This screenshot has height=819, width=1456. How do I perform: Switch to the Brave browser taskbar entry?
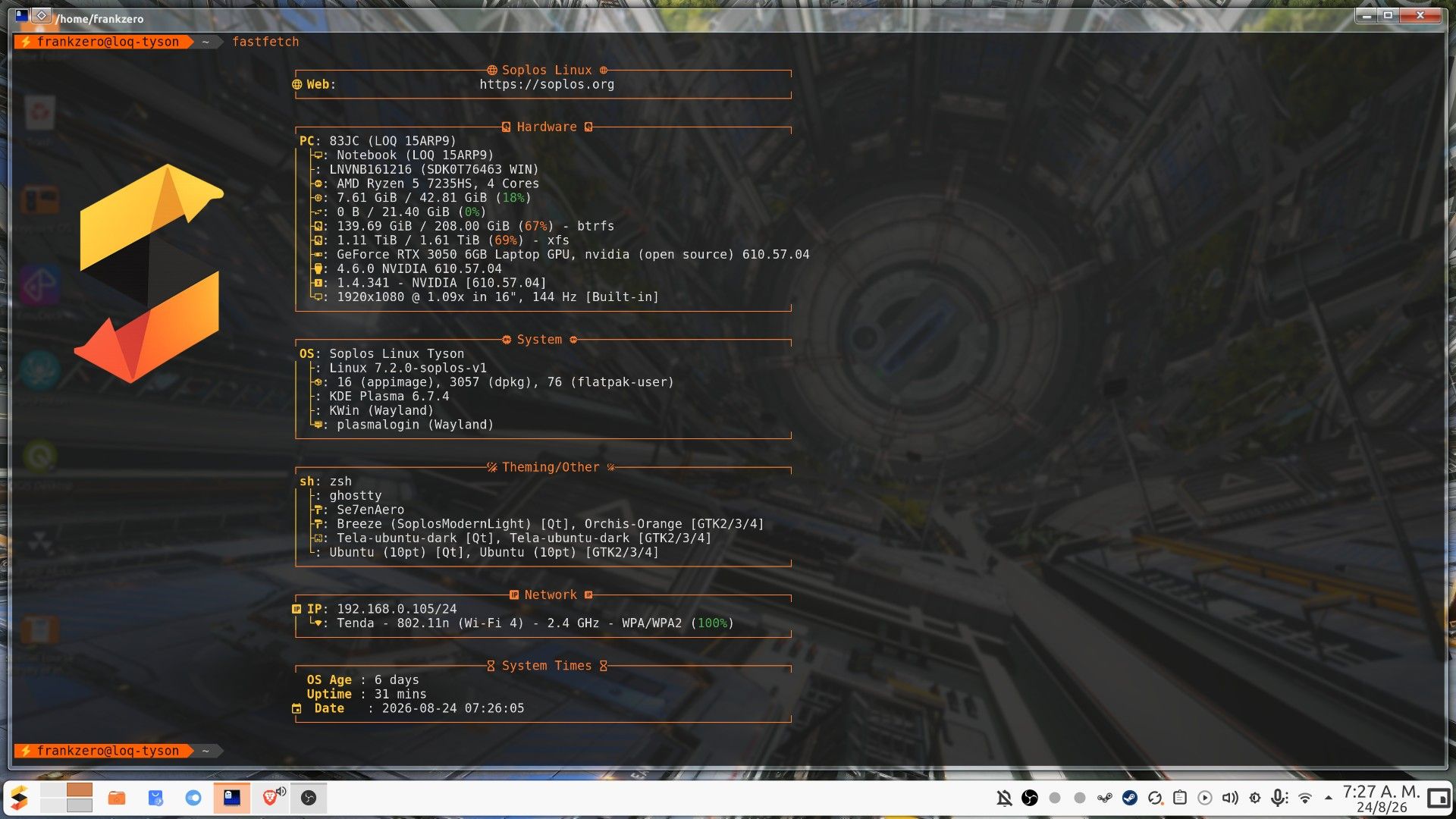[x=270, y=798]
